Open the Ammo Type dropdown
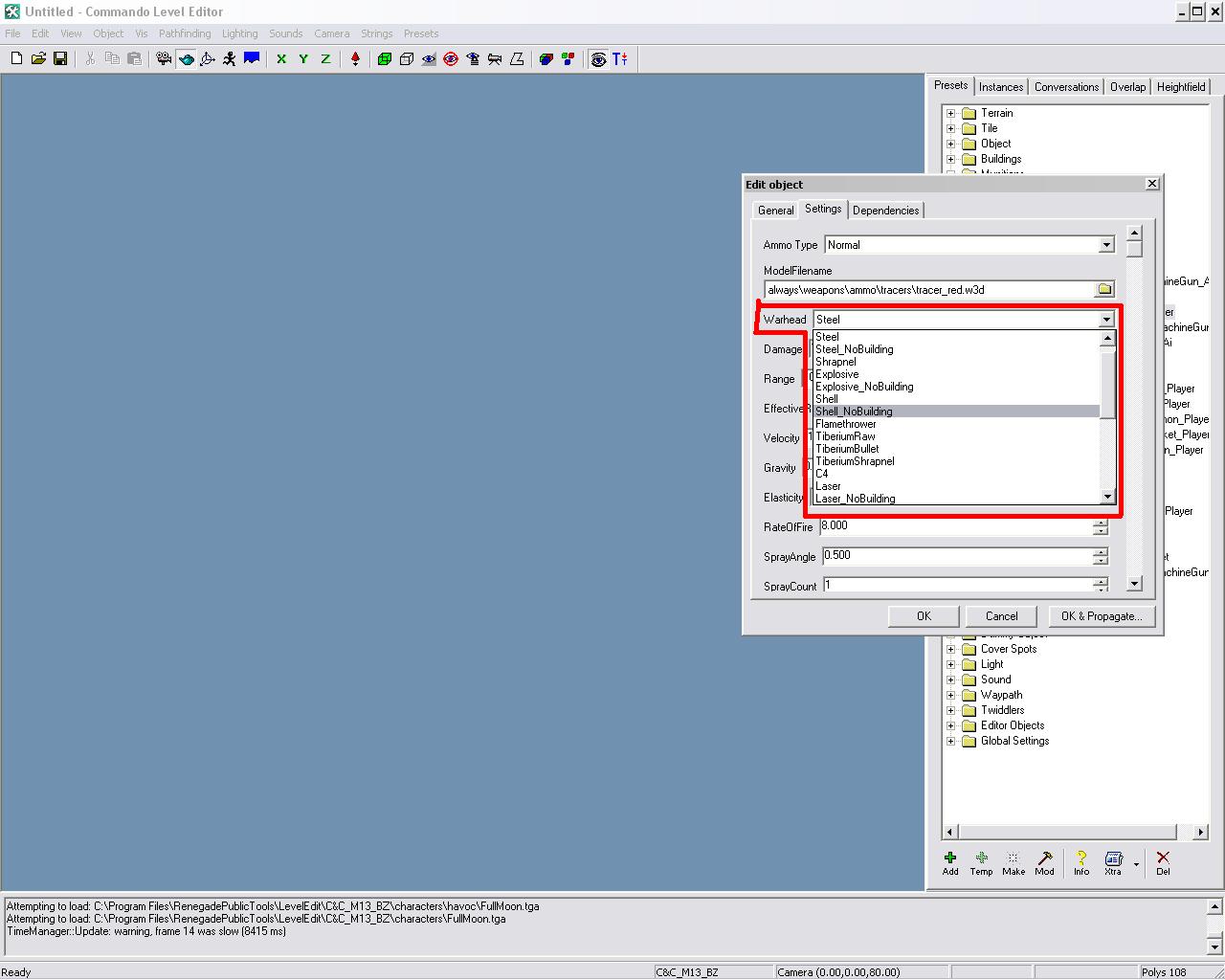The image size is (1225, 980). click(x=1106, y=245)
